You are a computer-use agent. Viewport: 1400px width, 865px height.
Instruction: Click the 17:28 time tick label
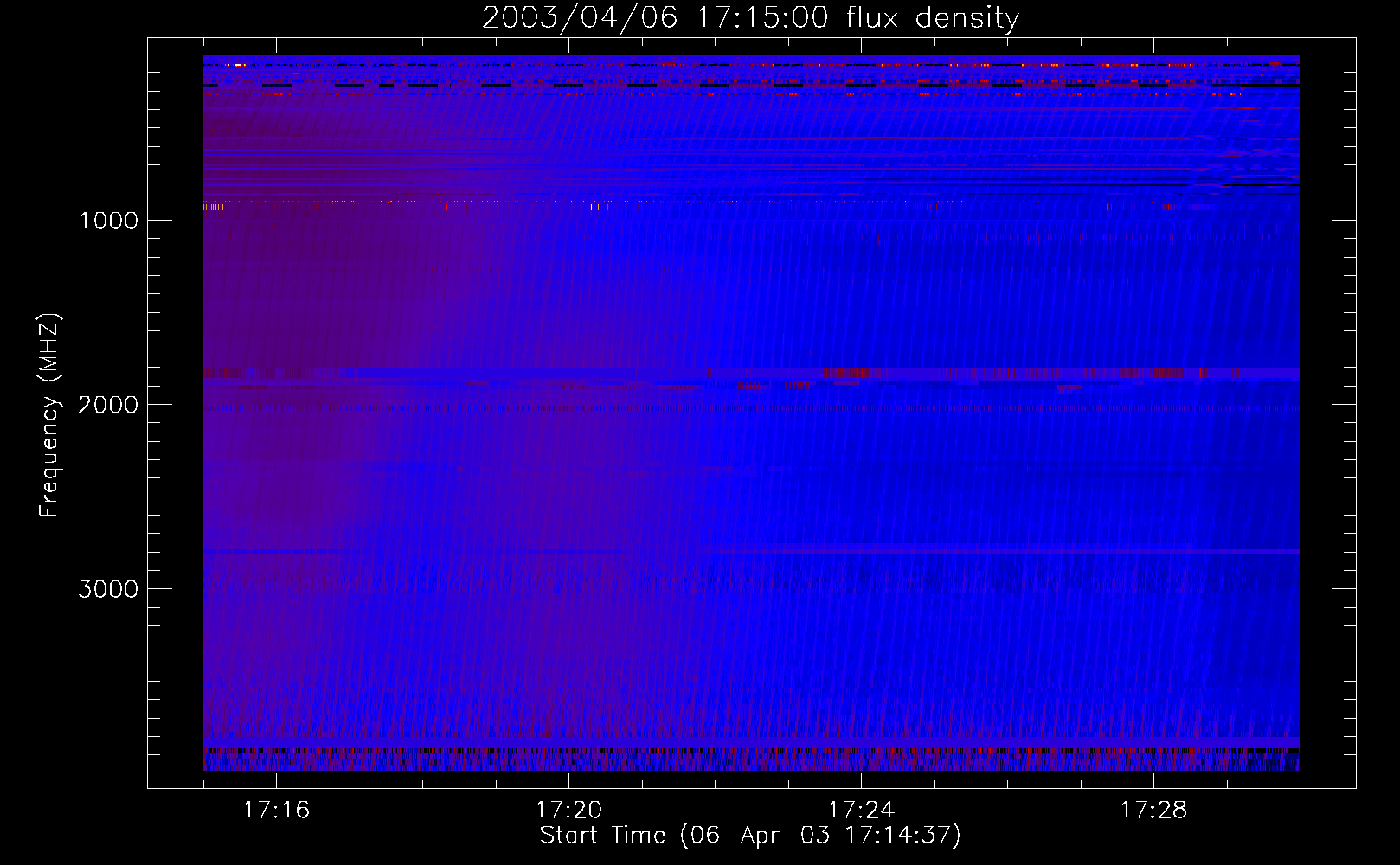(1153, 811)
